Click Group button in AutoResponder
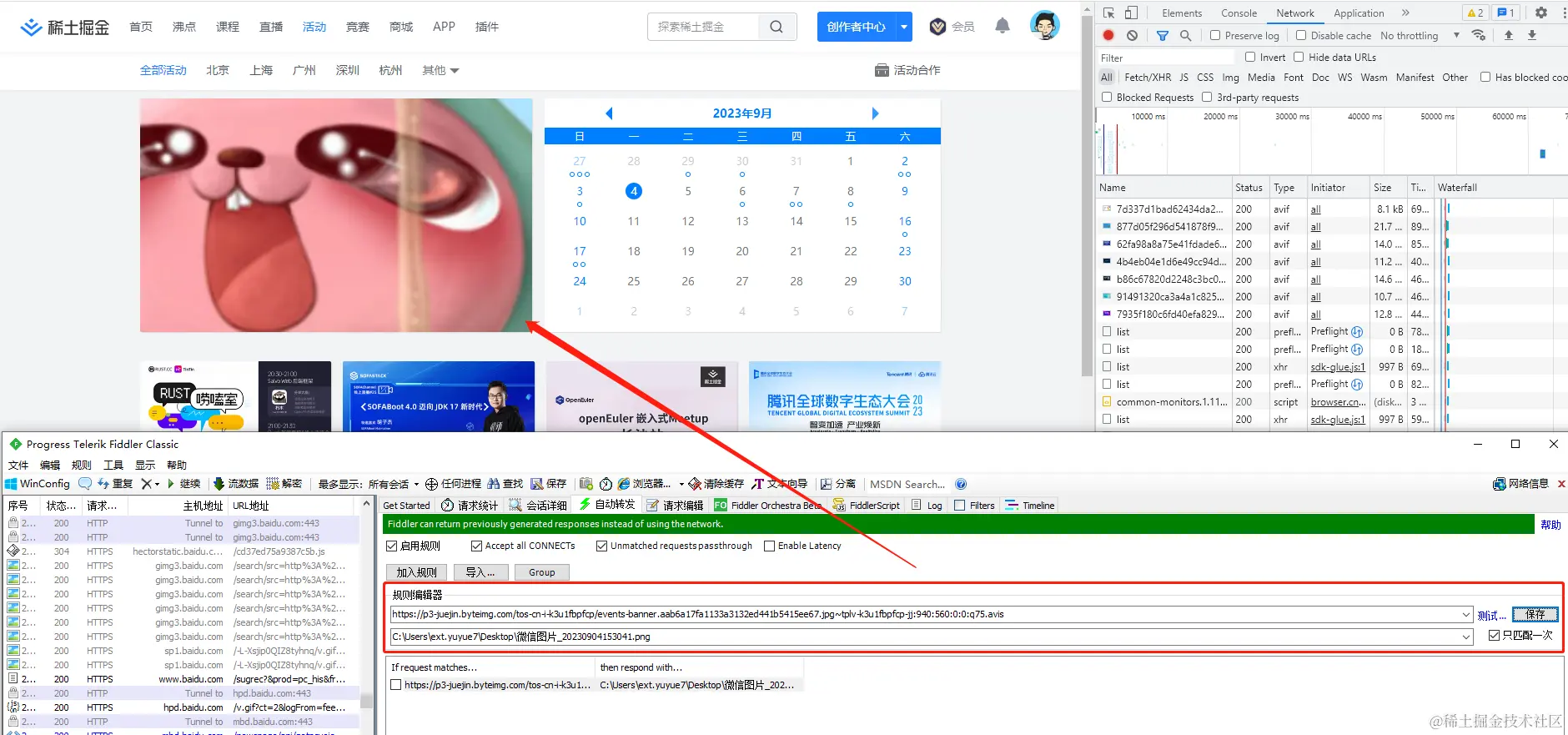 tap(541, 572)
